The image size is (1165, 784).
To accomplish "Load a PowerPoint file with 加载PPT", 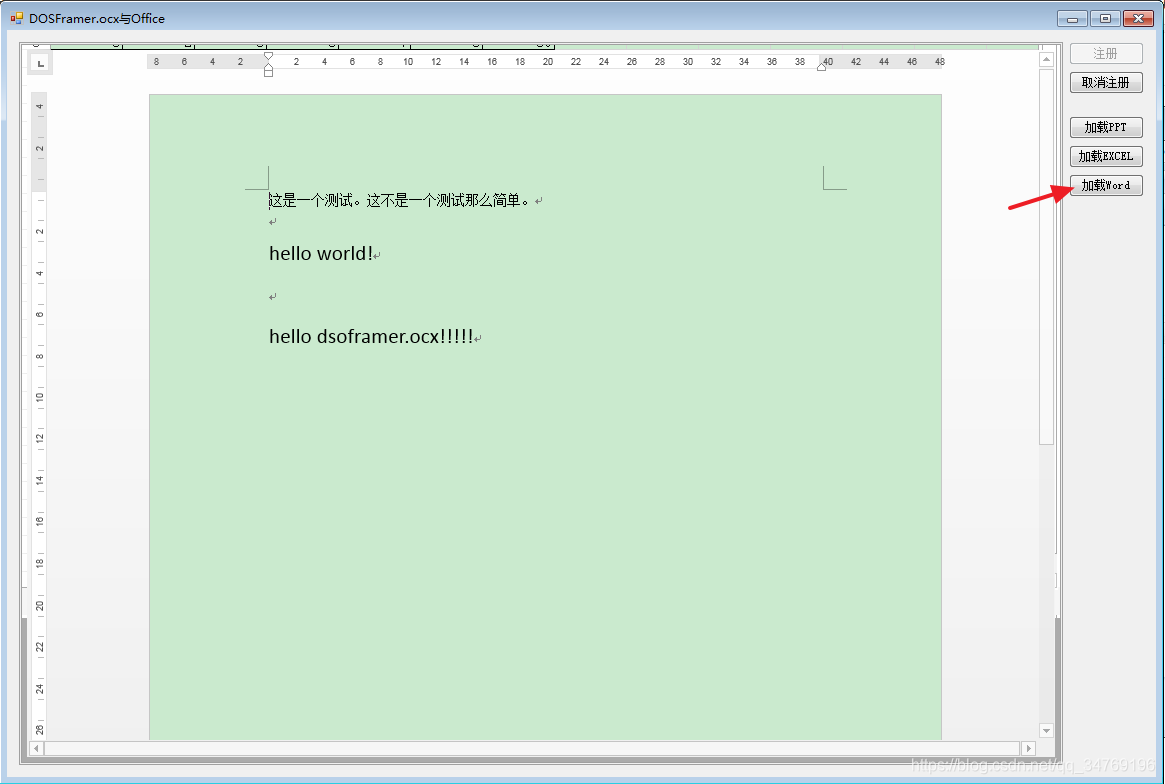I will (1106, 127).
